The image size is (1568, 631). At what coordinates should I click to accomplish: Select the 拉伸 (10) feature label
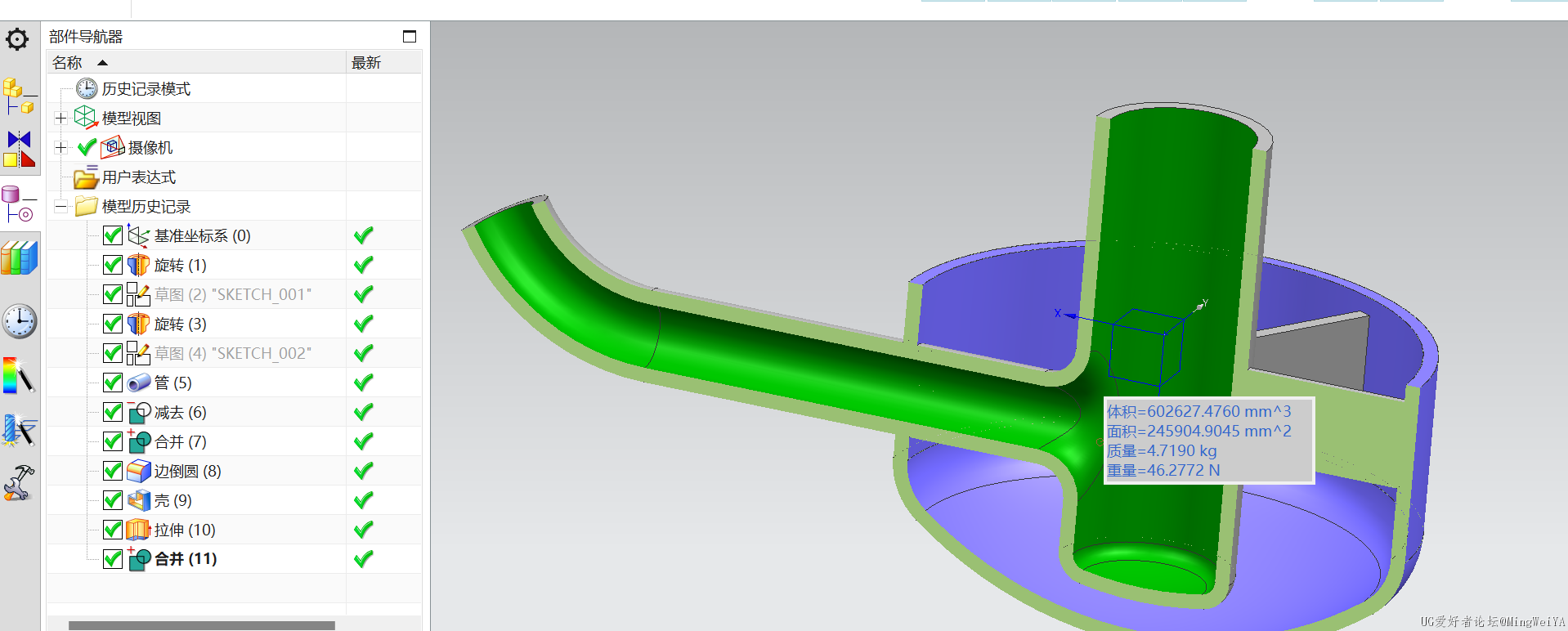click(185, 530)
